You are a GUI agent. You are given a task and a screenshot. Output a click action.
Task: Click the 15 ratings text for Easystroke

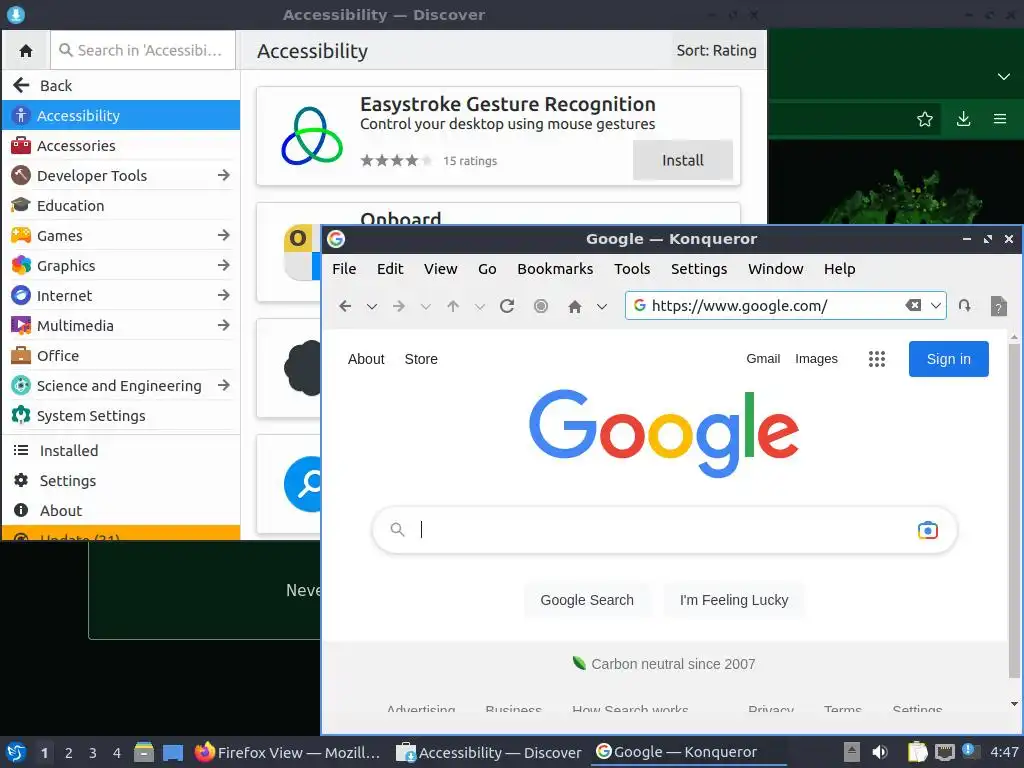(470, 161)
